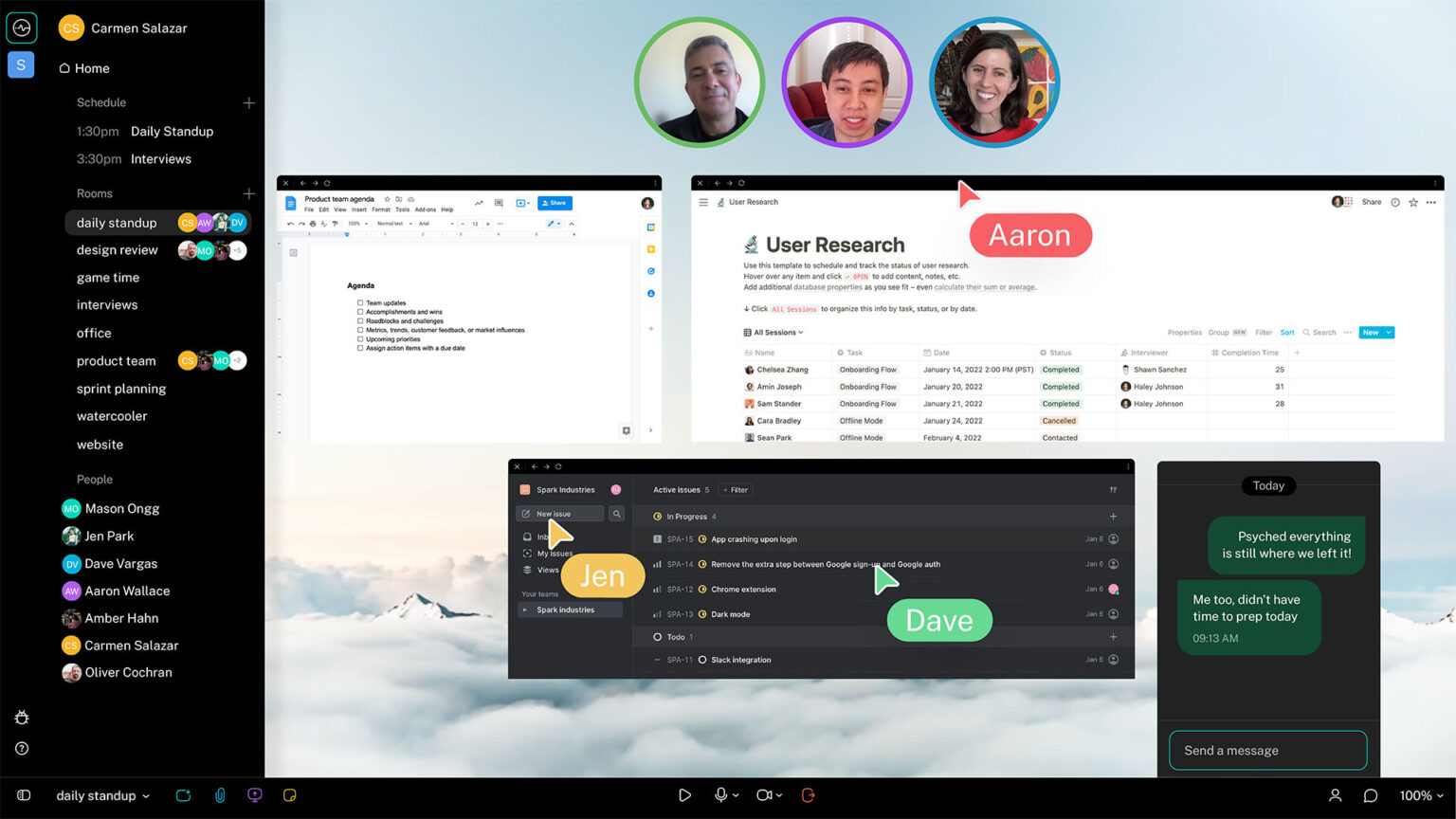Click the New issue button in Linear
Viewport: 1456px width, 819px height.
point(561,513)
